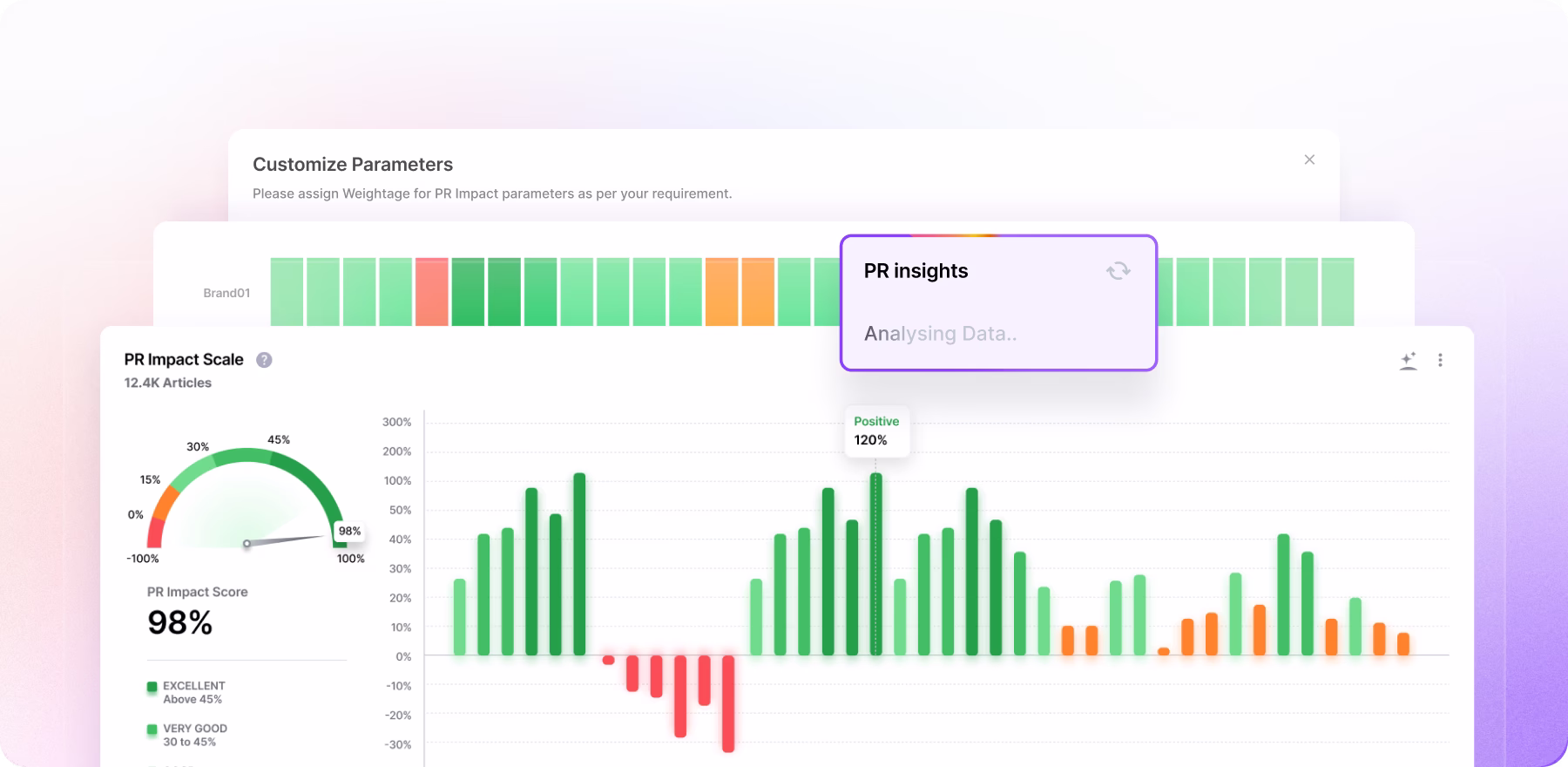
Task: Open the three-dot menu on PR Impact card
Action: pyautogui.click(x=1440, y=360)
